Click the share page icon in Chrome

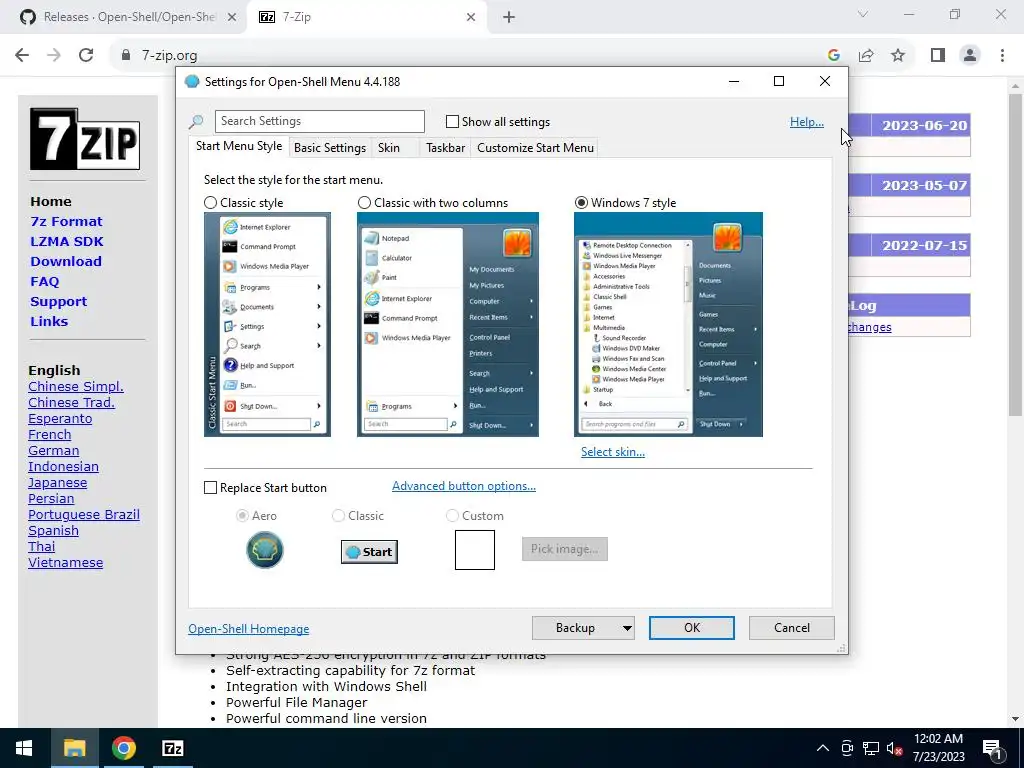point(866,55)
